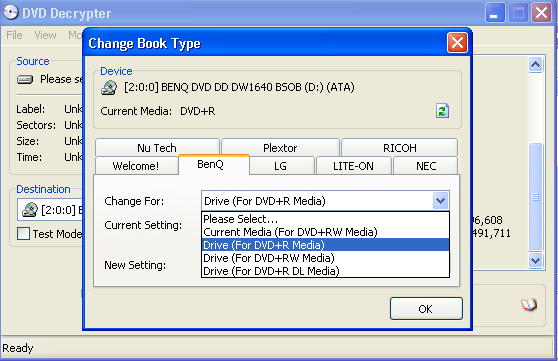
Task: Click the Destination drive icon
Action: 30,210
